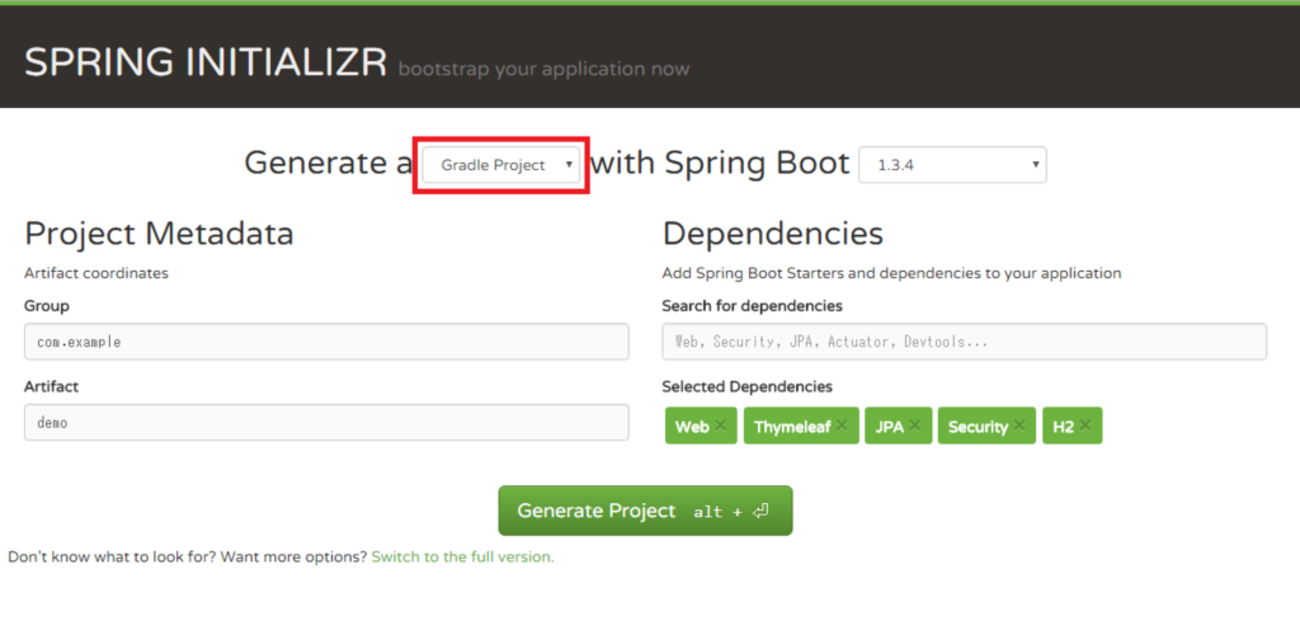Click the Project Metadata heading

159,234
